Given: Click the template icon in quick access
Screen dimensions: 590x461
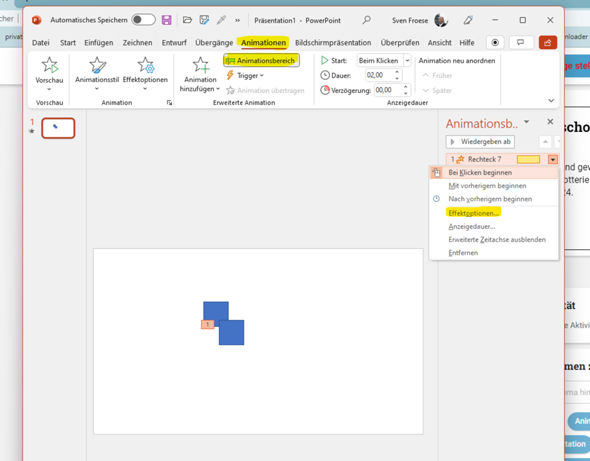Looking at the screenshot, I should pyautogui.click(x=204, y=20).
